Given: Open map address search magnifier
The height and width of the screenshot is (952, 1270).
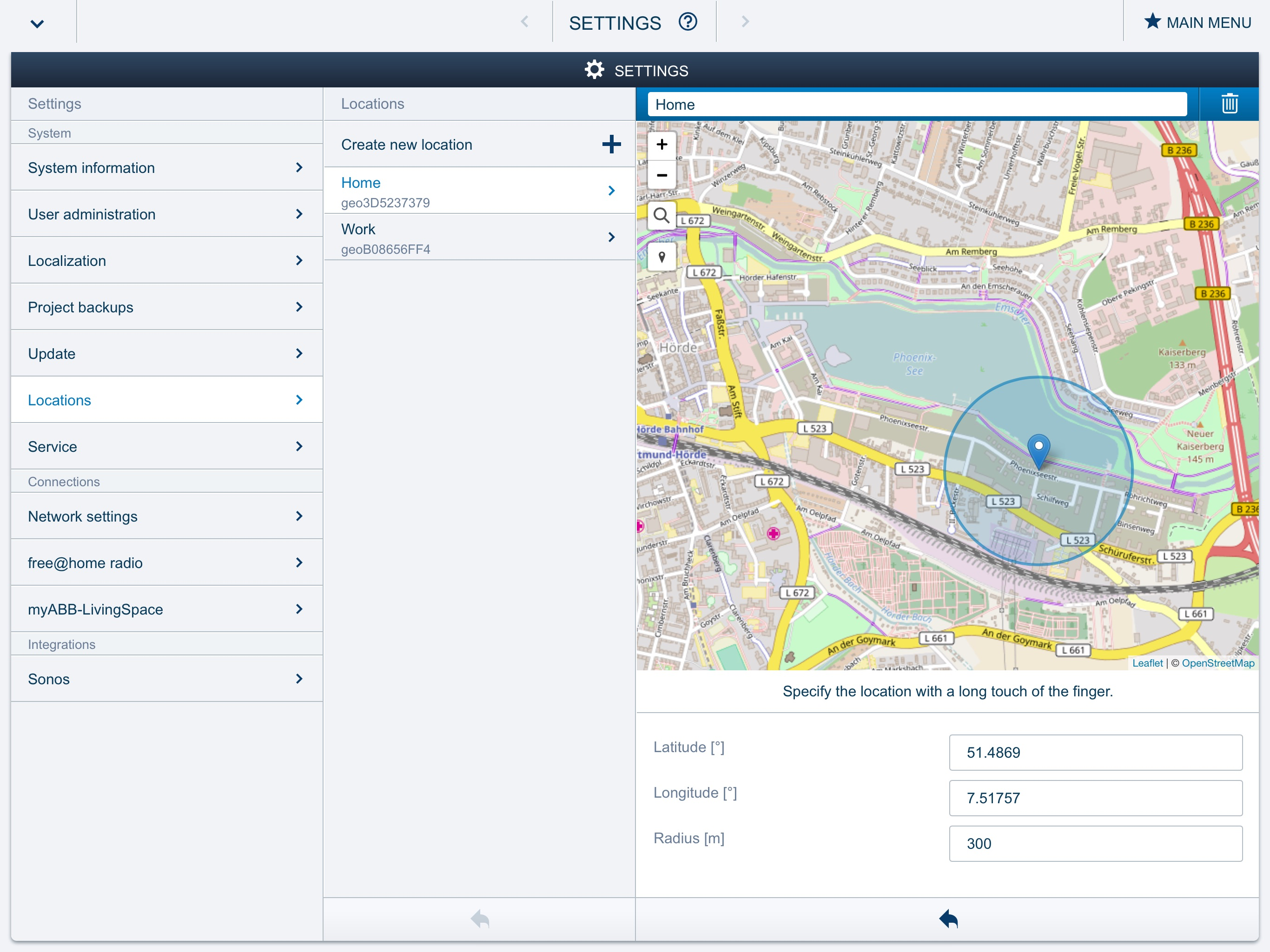Looking at the screenshot, I should tap(662, 216).
